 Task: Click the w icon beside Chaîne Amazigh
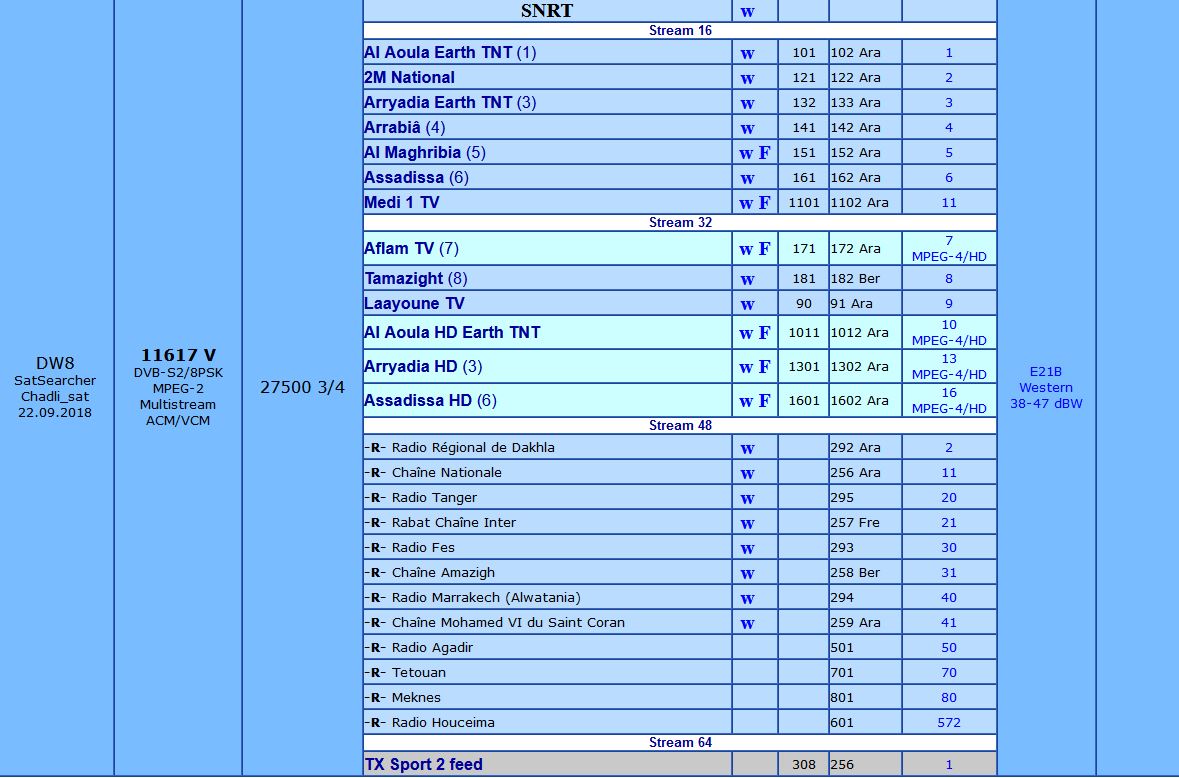click(x=747, y=574)
